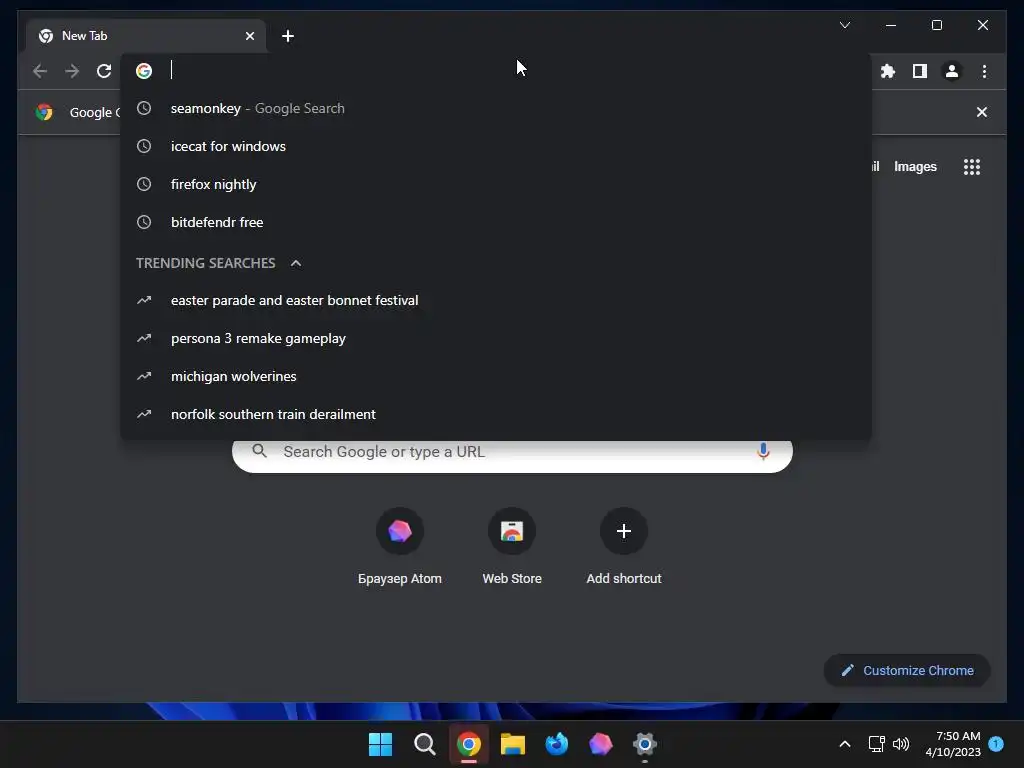1024x768 pixels.
Task: Click the Chrome taskbar icon
Action: pyautogui.click(x=468, y=744)
